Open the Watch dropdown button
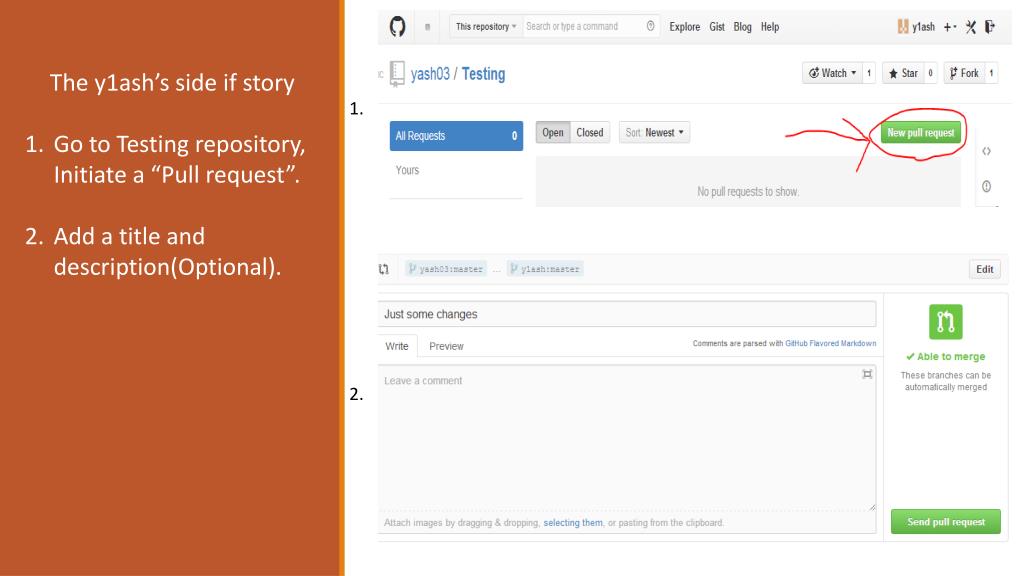 point(832,73)
